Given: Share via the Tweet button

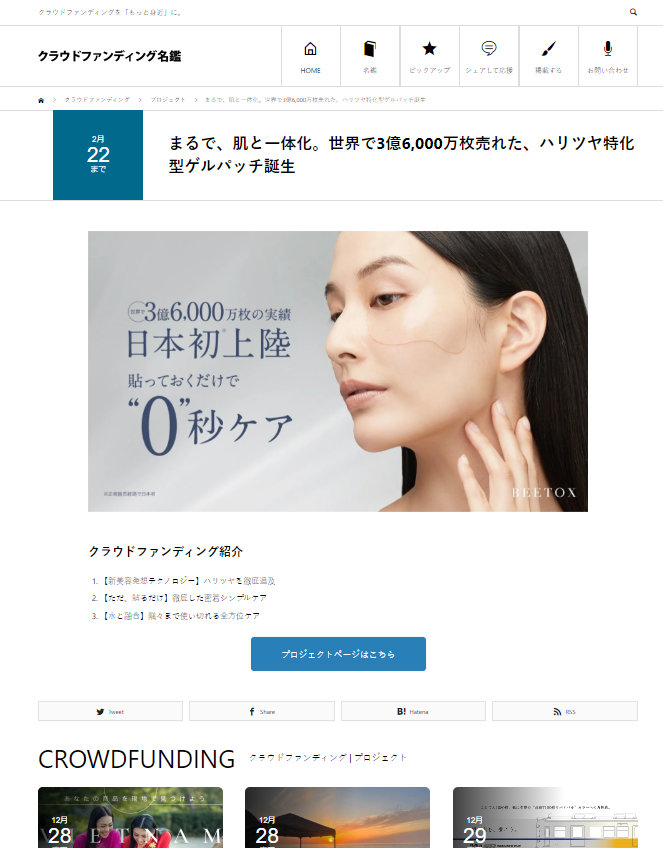Looking at the screenshot, I should (110, 711).
